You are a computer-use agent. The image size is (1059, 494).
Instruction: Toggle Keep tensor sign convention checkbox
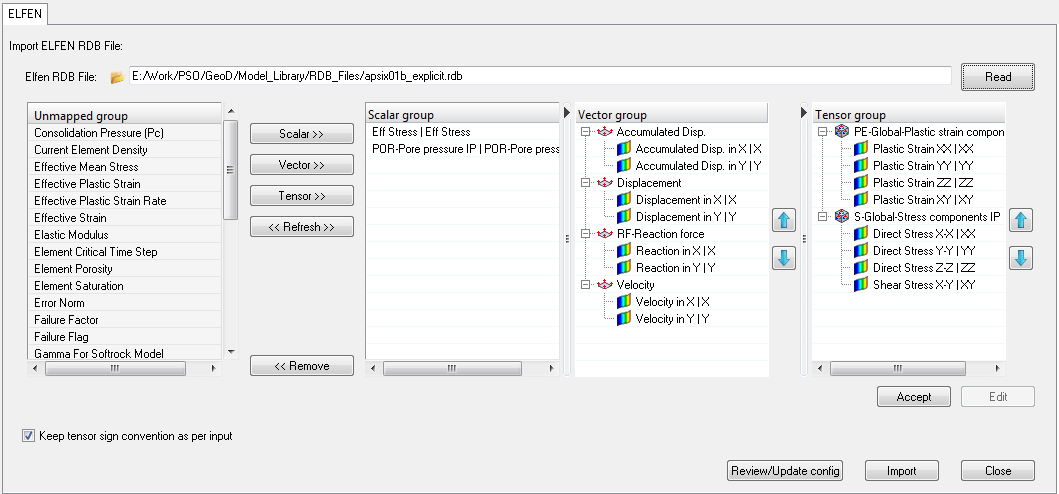point(28,436)
